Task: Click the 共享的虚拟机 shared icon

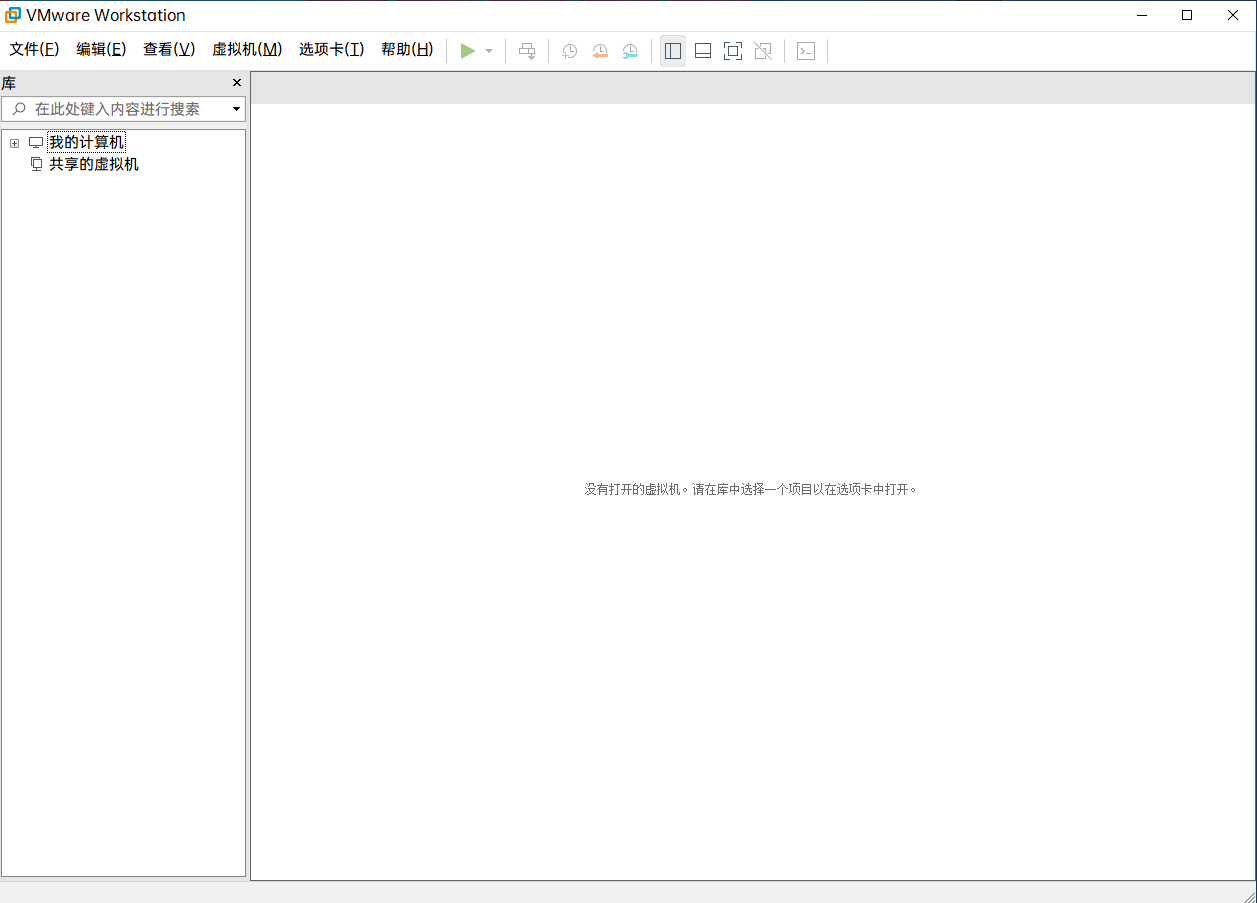Action: 36,164
